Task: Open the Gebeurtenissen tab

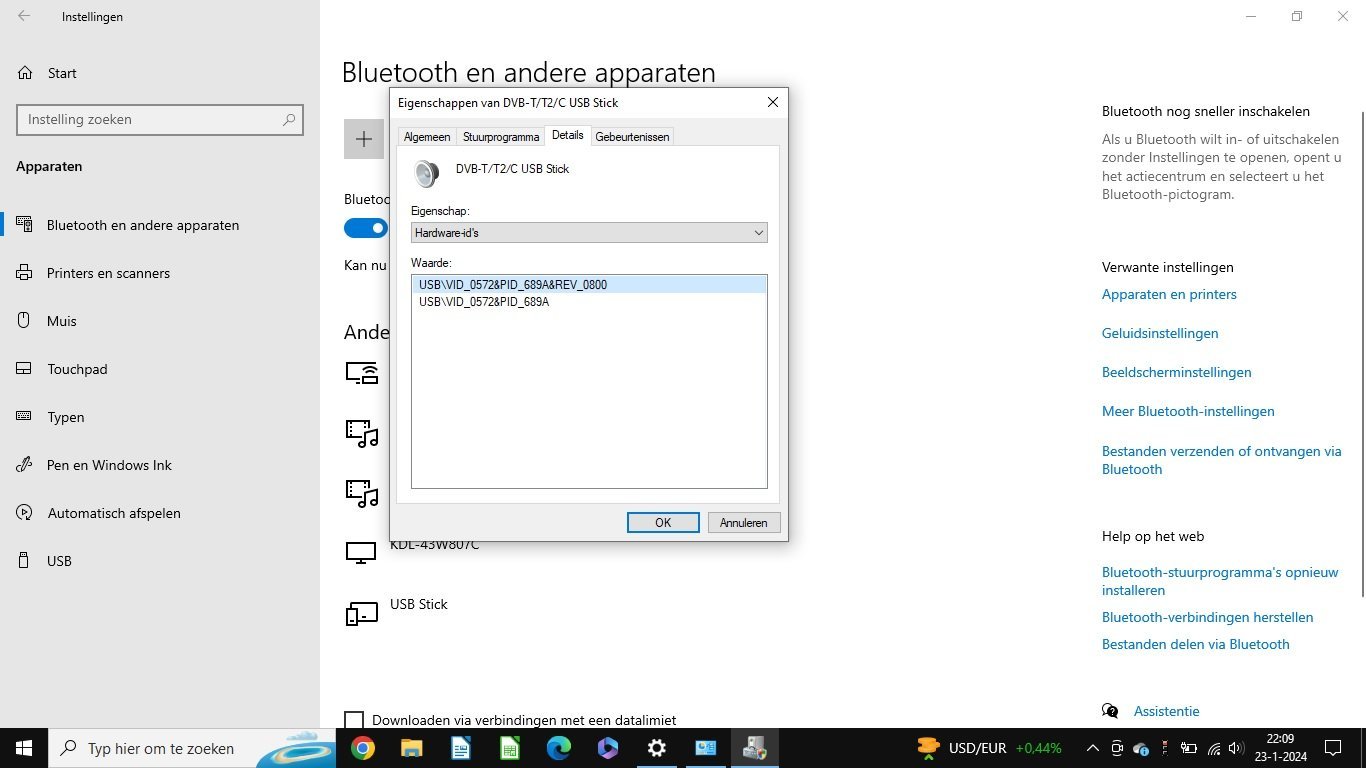Action: click(632, 137)
